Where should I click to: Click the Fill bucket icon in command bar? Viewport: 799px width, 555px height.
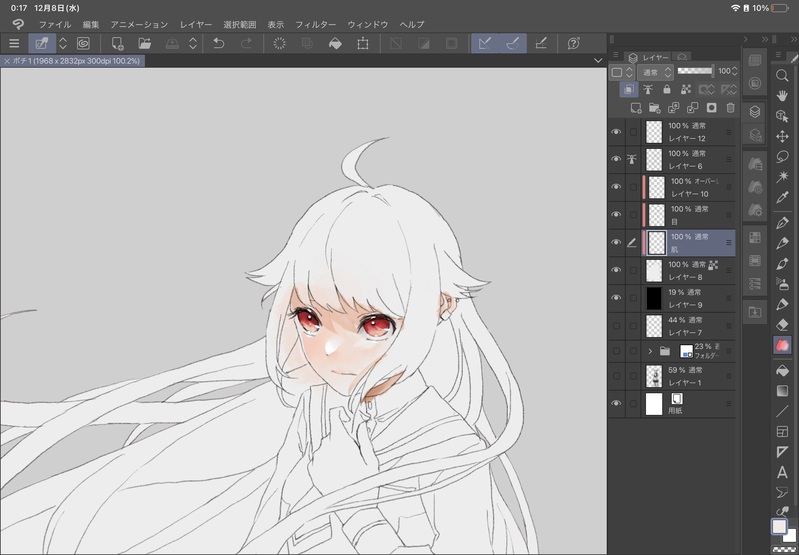tap(335, 44)
